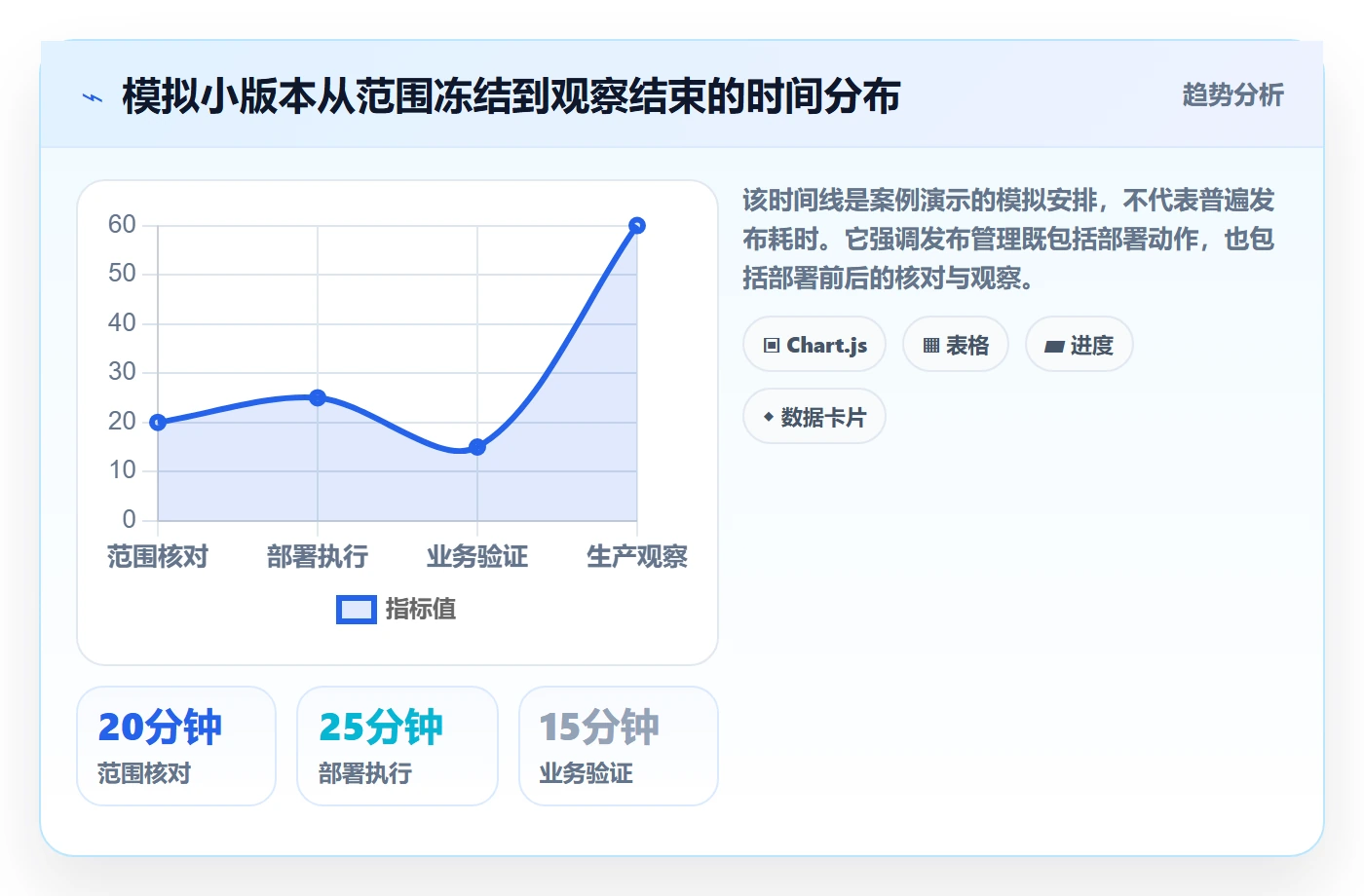Click the diamond icon in 数据卡片 chip
Screen dimensions: 1364x896
tap(769, 417)
